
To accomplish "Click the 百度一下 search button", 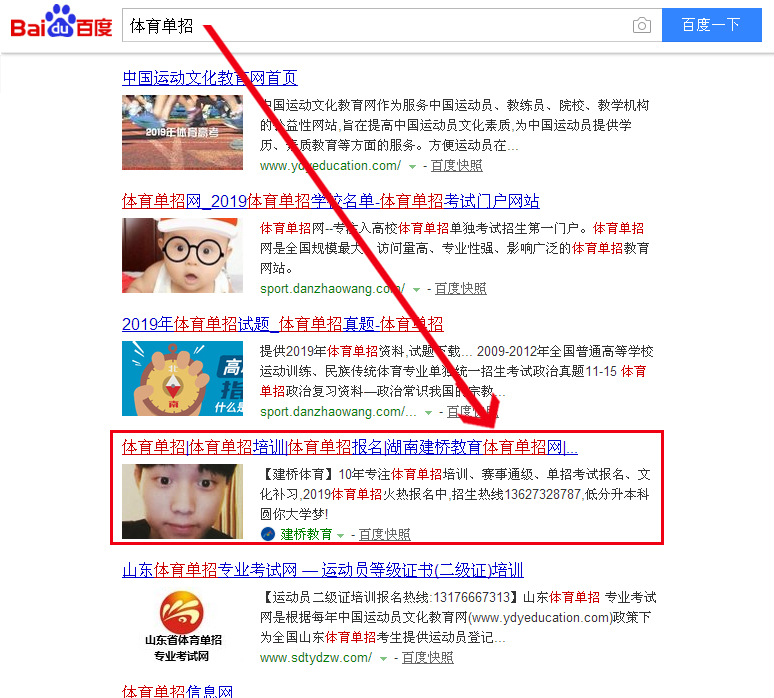I will coord(711,25).
